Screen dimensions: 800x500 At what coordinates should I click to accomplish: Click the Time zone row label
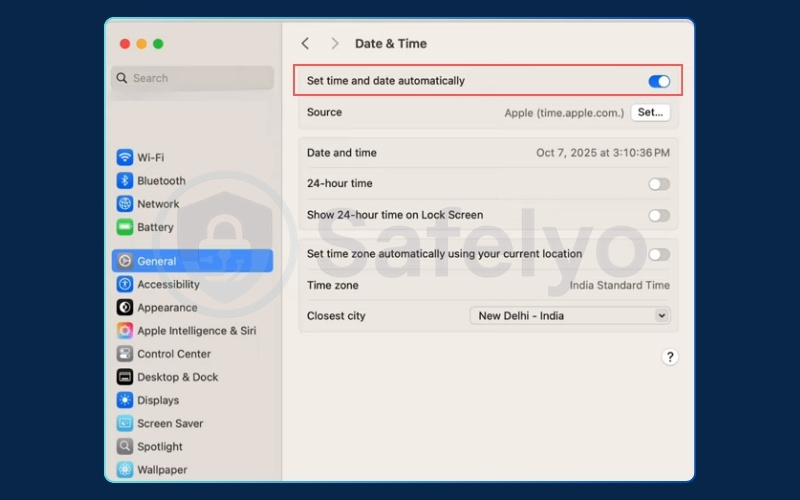[x=333, y=285]
